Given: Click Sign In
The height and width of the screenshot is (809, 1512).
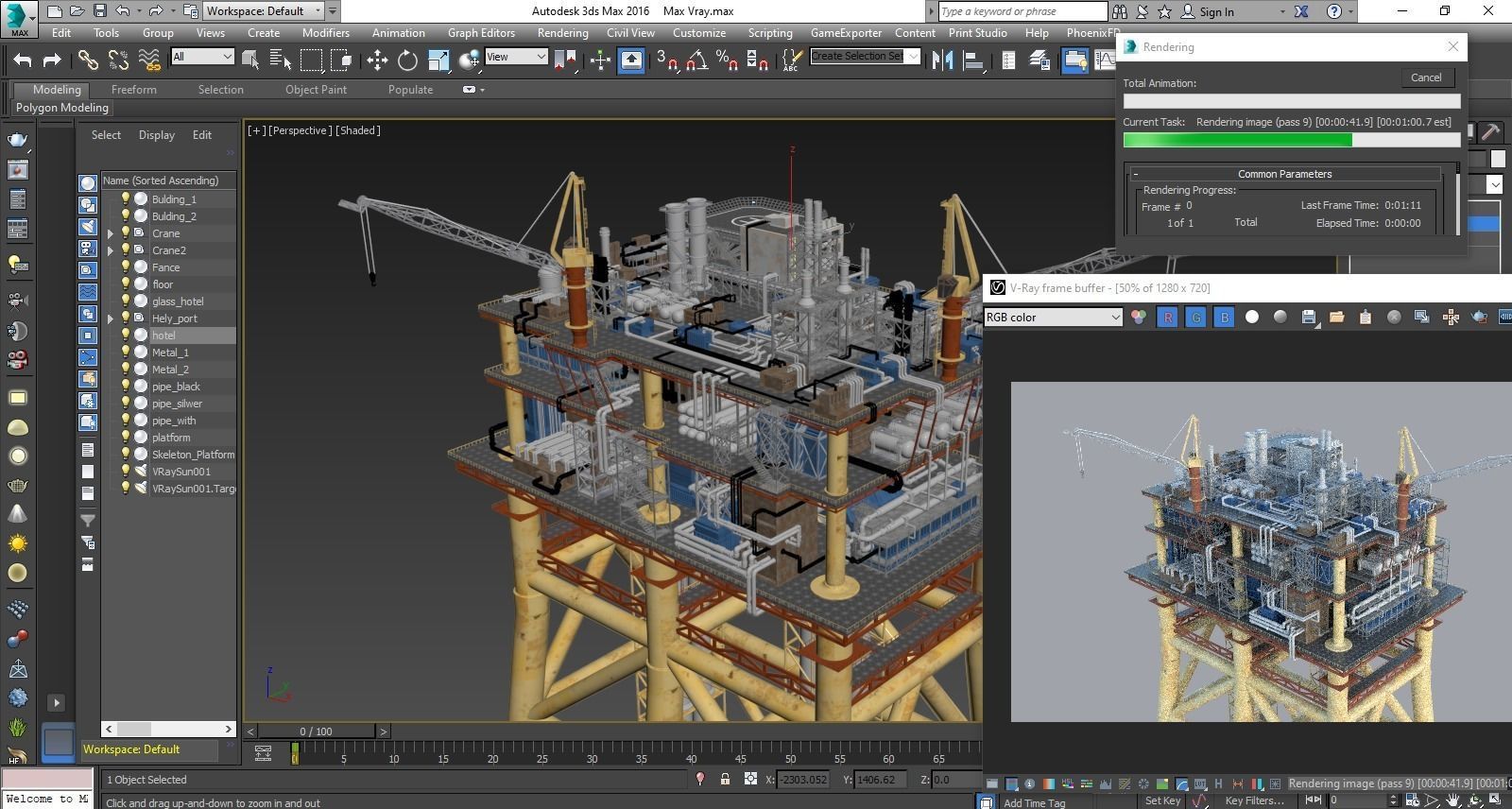Looking at the screenshot, I should pyautogui.click(x=1216, y=12).
